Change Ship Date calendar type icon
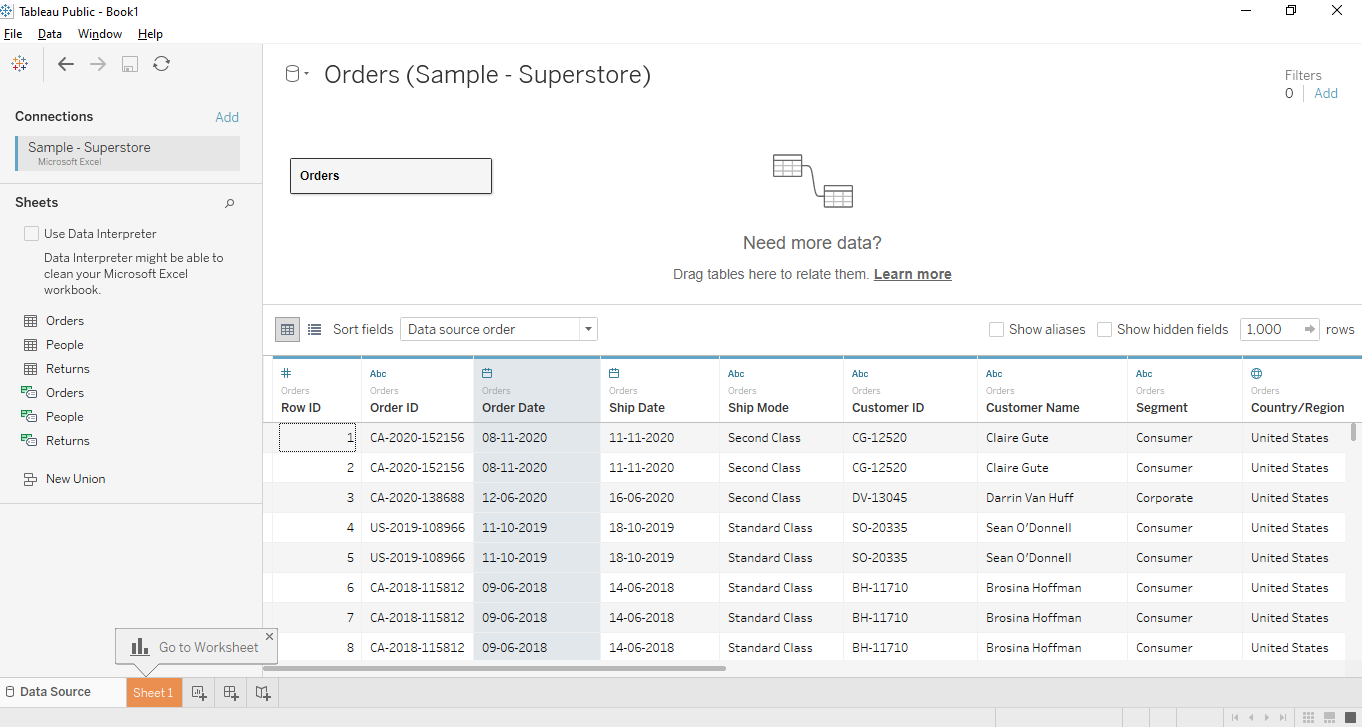The height and width of the screenshot is (727, 1362). coord(614,373)
